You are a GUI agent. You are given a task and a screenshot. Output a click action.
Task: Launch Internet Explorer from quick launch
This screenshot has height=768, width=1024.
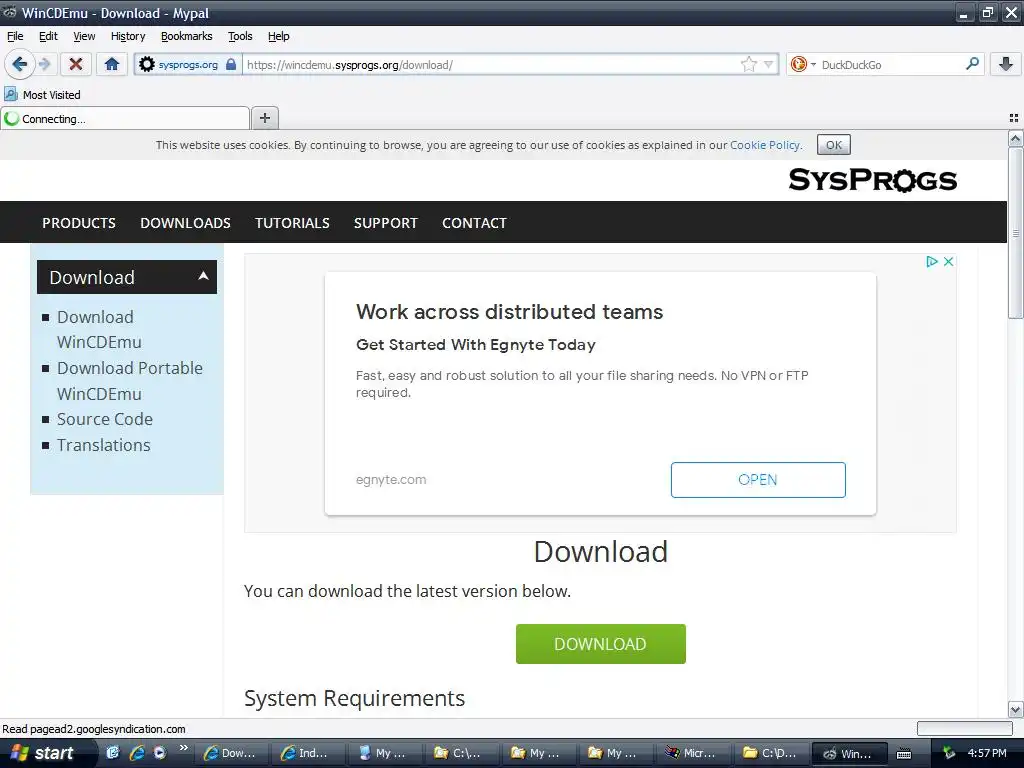click(x=136, y=752)
